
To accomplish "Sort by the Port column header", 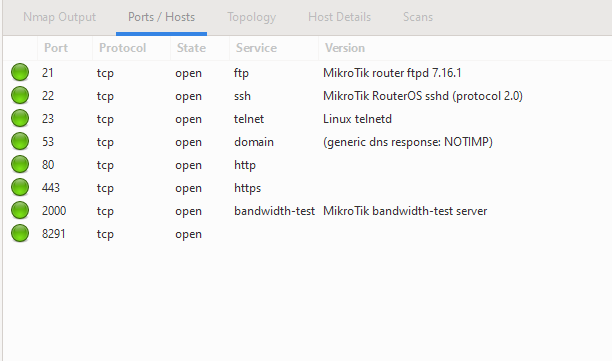I will click(x=65, y=48).
